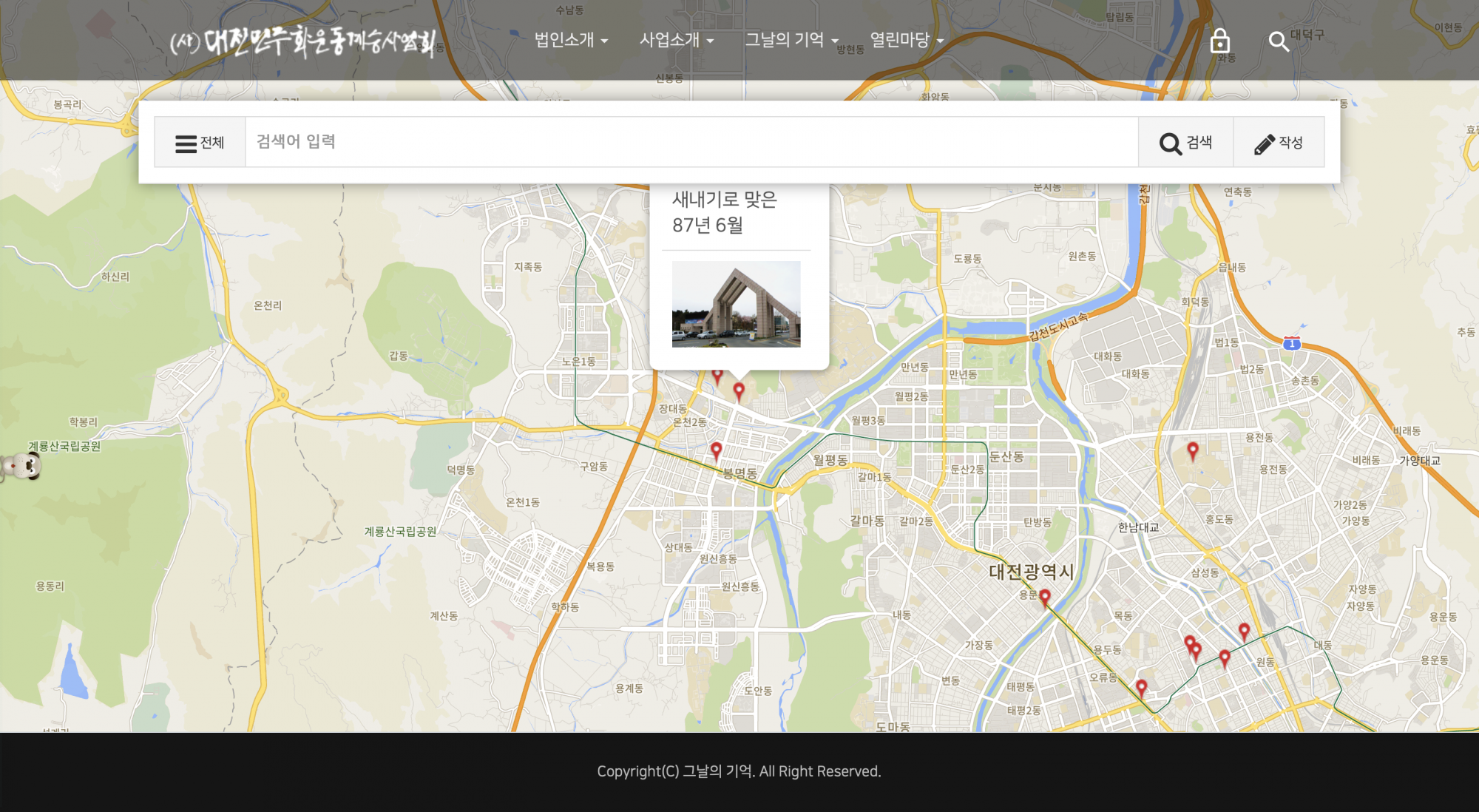Expand the 그날의 기억 menu

[x=791, y=40]
